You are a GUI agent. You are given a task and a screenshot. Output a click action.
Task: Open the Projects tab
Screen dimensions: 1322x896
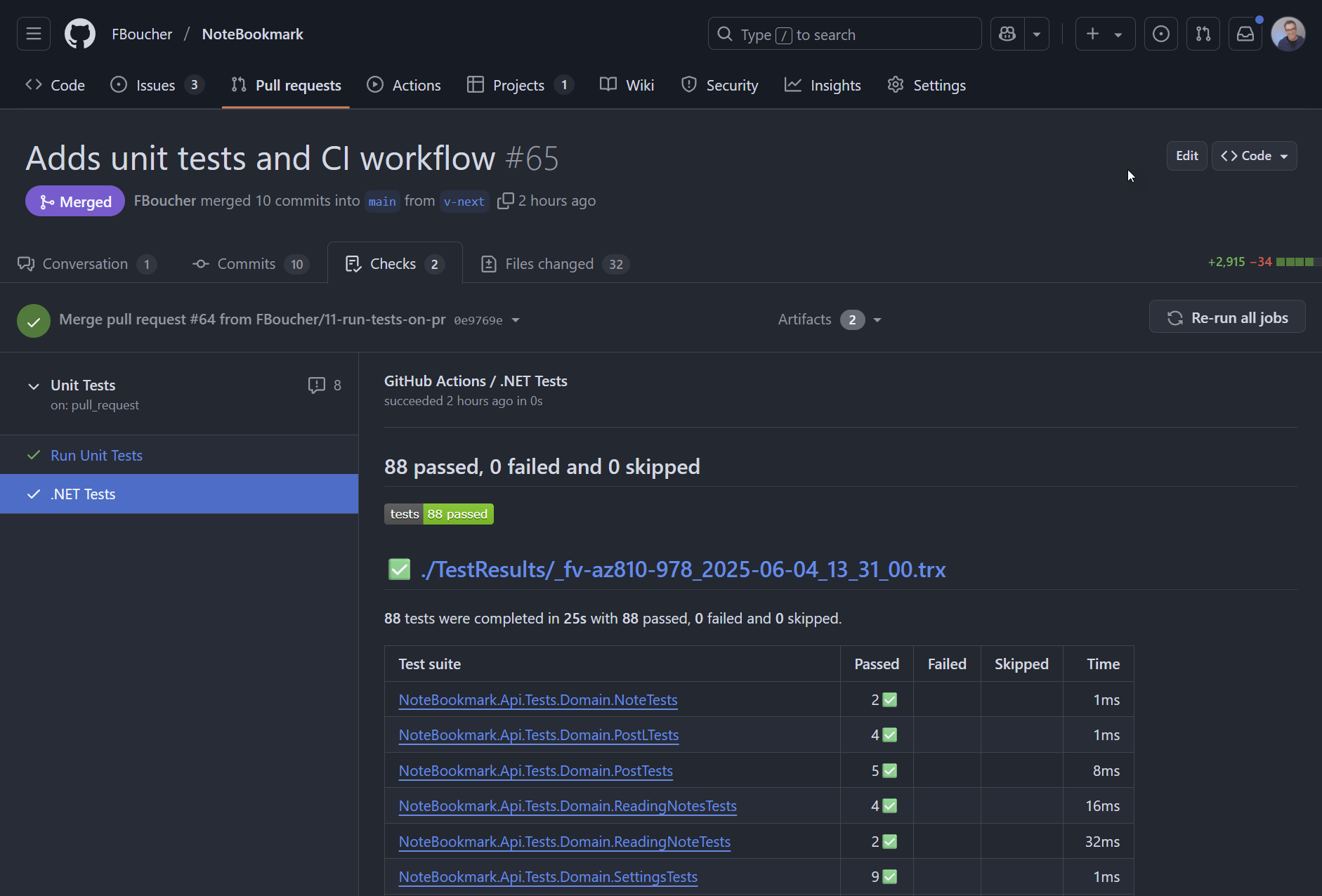[x=521, y=85]
